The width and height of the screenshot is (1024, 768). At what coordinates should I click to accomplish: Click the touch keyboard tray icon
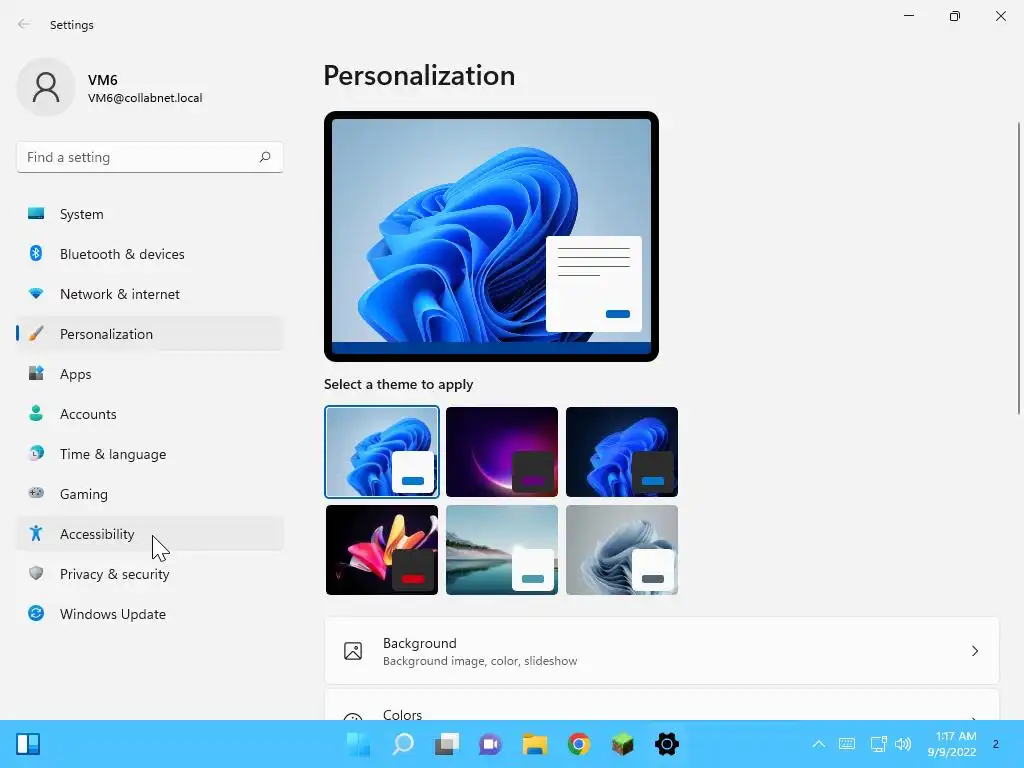pos(847,744)
